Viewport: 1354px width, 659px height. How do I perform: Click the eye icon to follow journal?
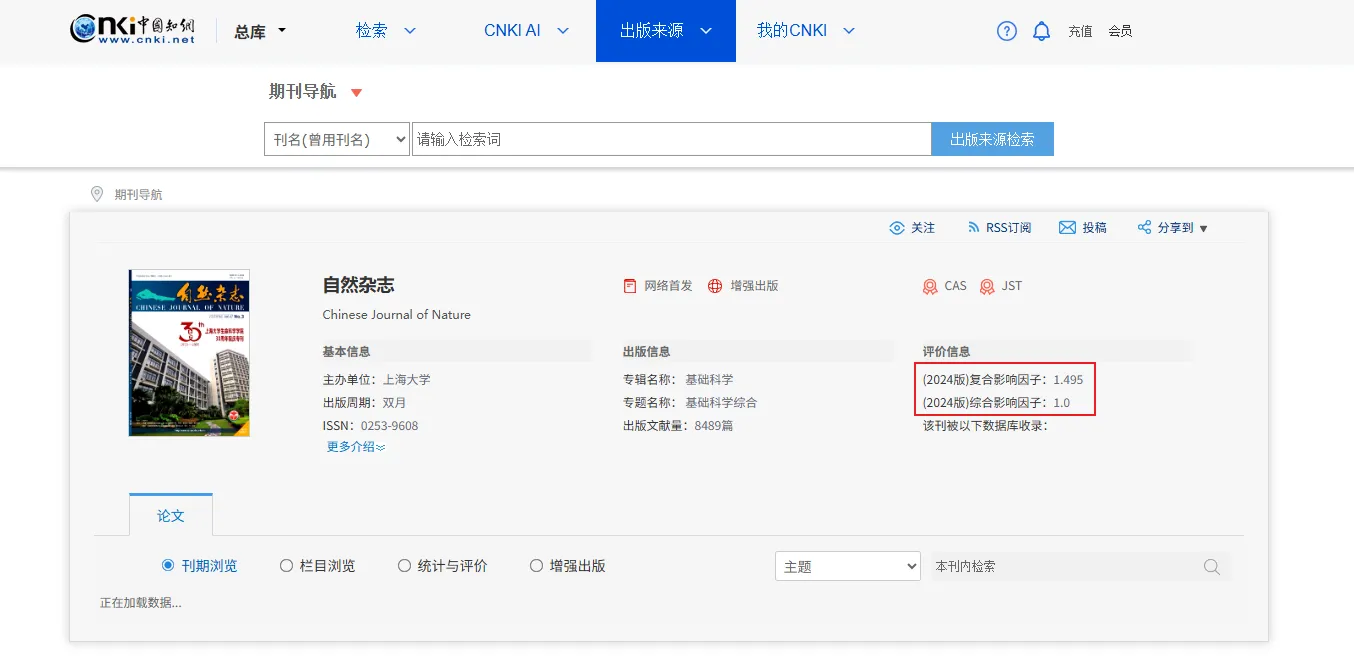coord(897,228)
